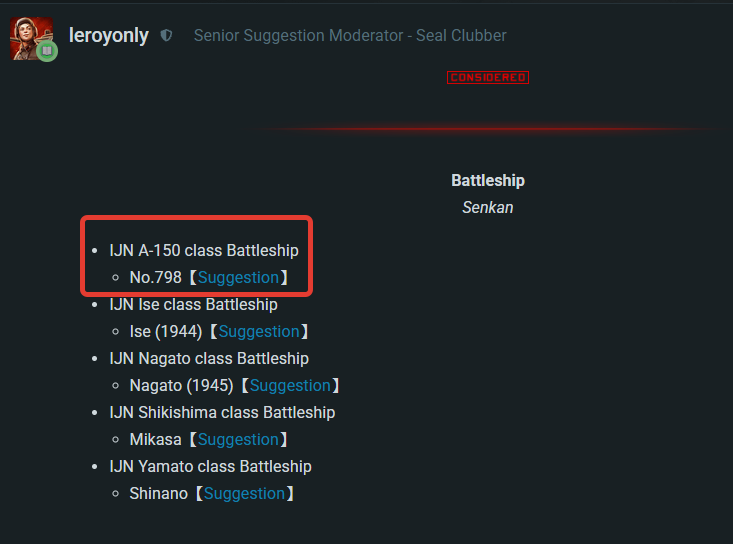
Task: Click the italic Senkan subtitle
Action: (x=488, y=207)
